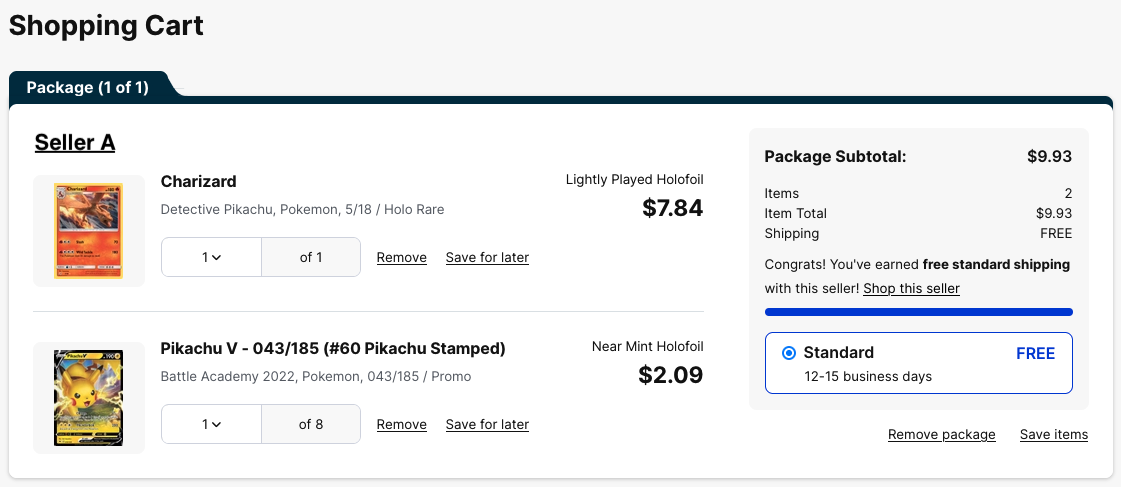Select the Standard shipping radio button
This screenshot has height=487, width=1121.
click(789, 353)
